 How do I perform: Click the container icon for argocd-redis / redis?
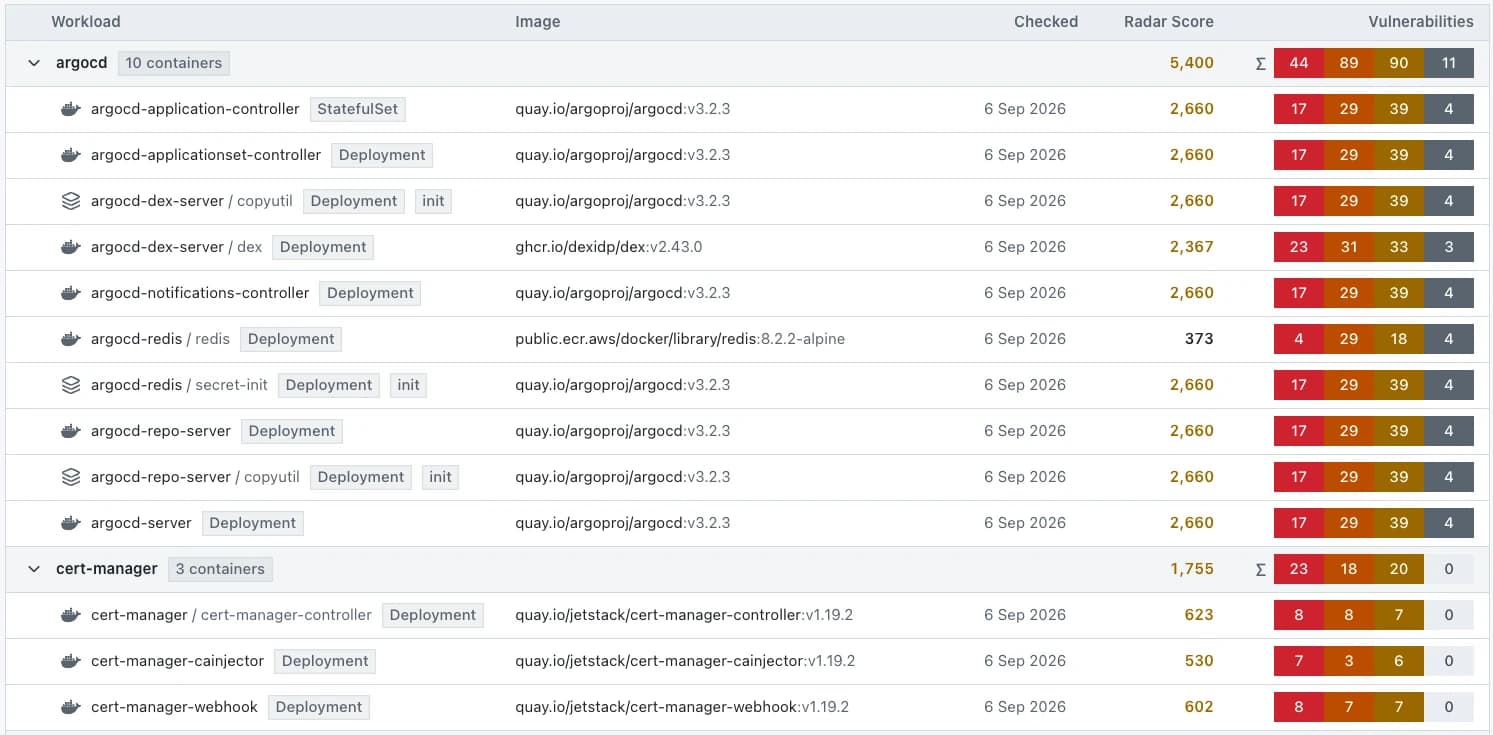[x=70, y=339]
